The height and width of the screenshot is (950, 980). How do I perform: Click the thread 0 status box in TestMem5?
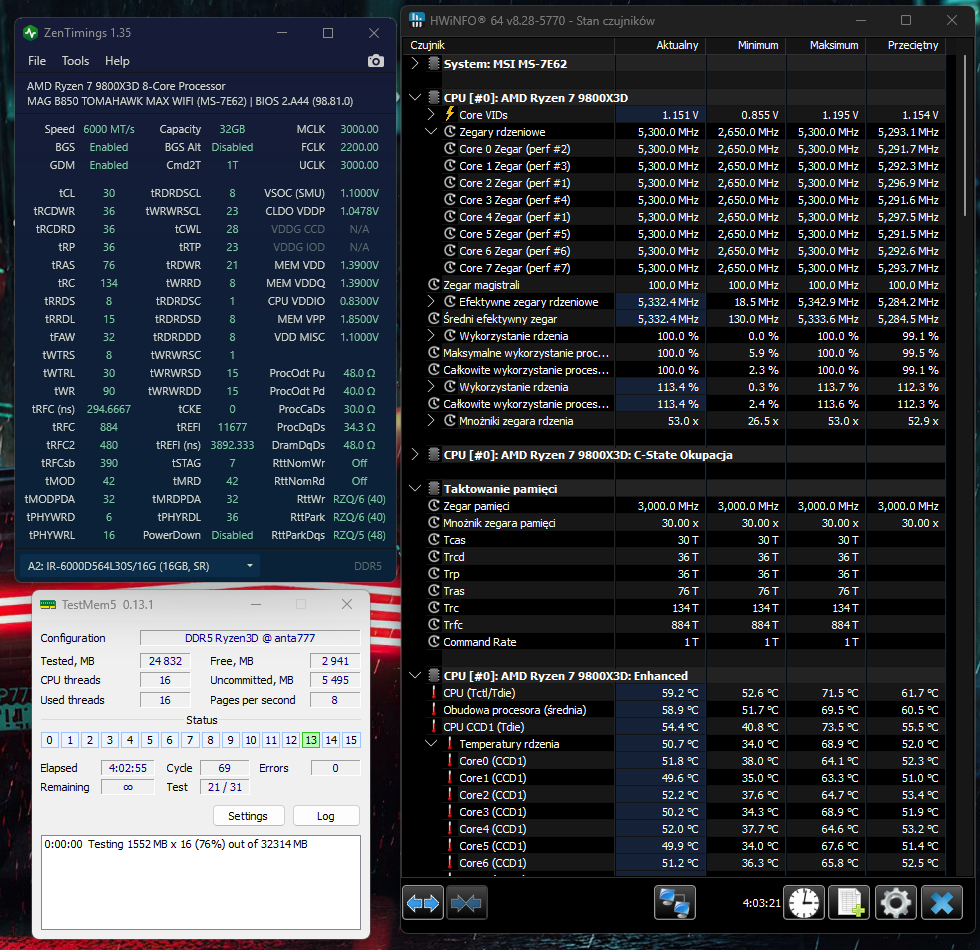coord(49,740)
